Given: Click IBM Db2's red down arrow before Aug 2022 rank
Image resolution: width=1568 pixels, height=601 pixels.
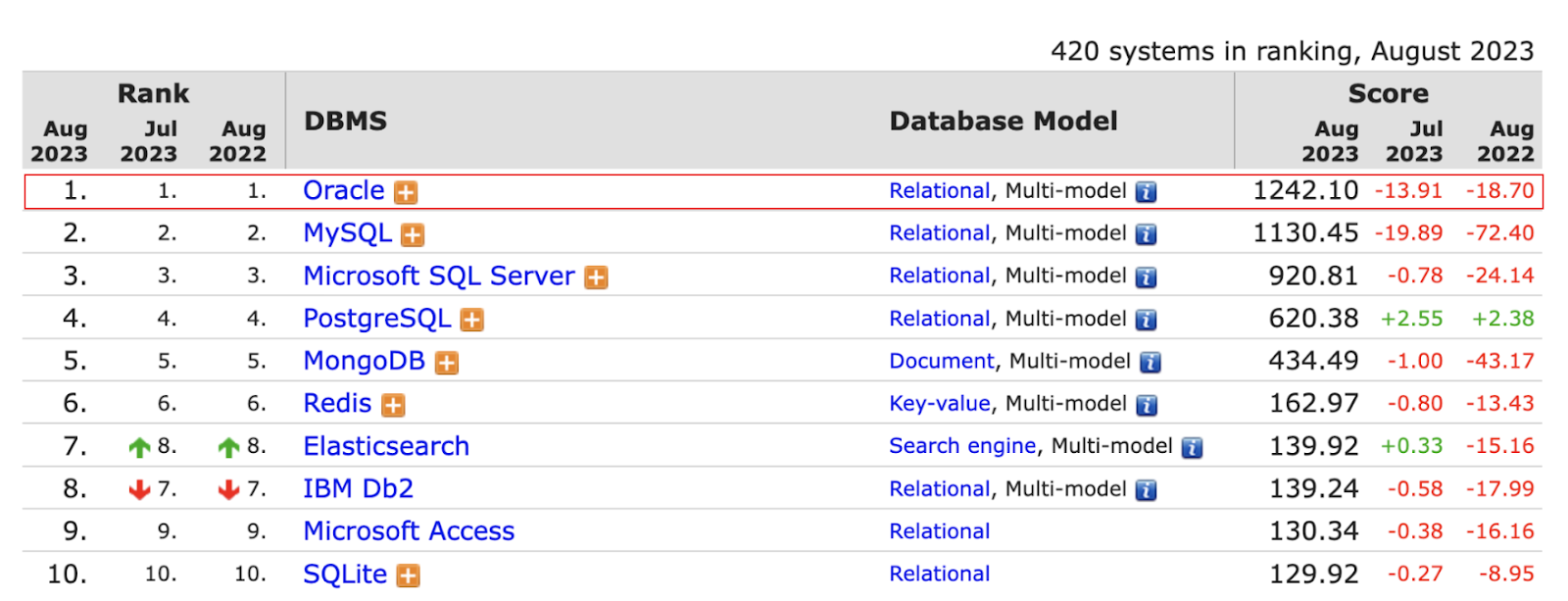Looking at the screenshot, I should pyautogui.click(x=228, y=489).
